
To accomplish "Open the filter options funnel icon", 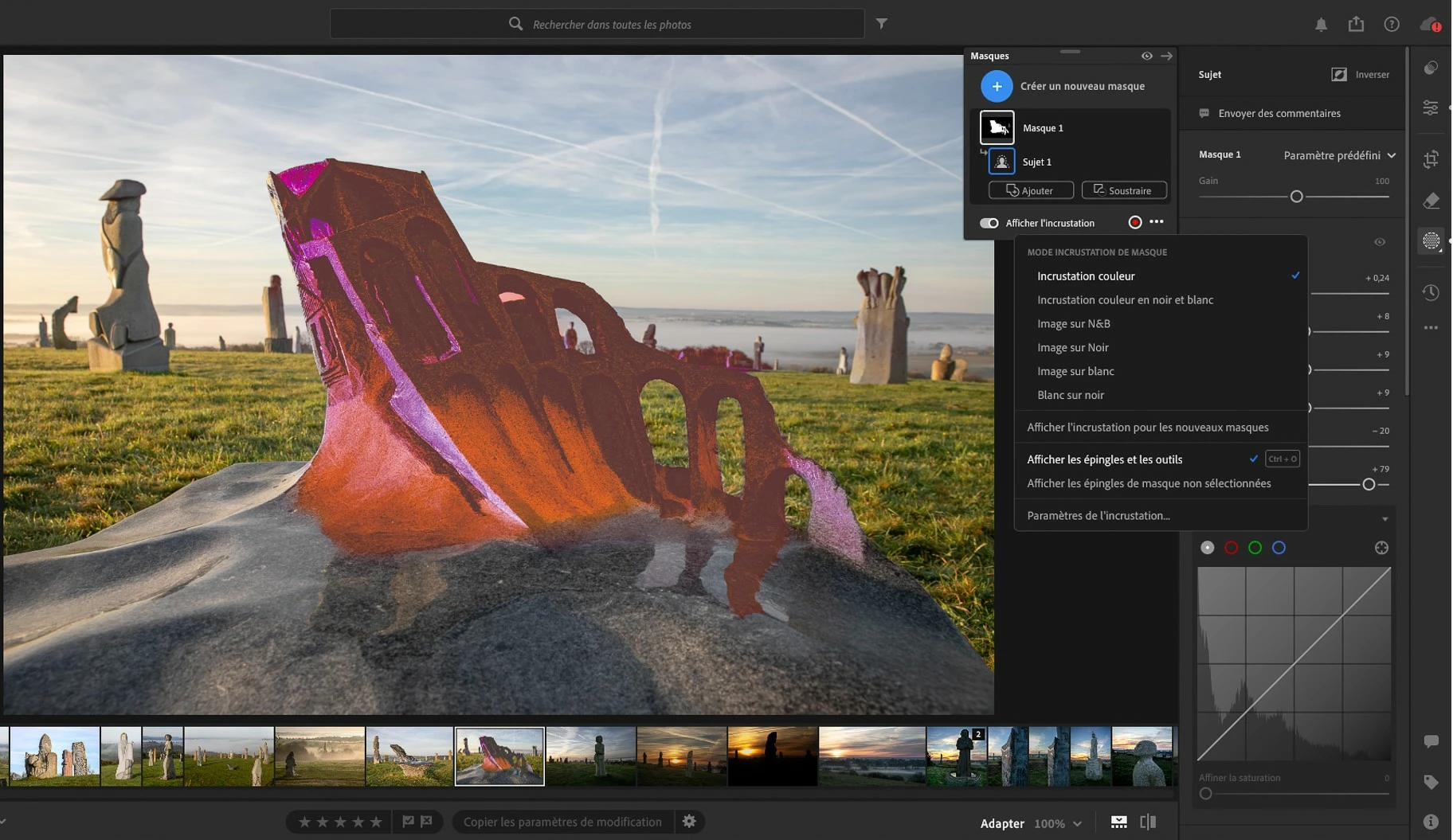I will [x=882, y=24].
